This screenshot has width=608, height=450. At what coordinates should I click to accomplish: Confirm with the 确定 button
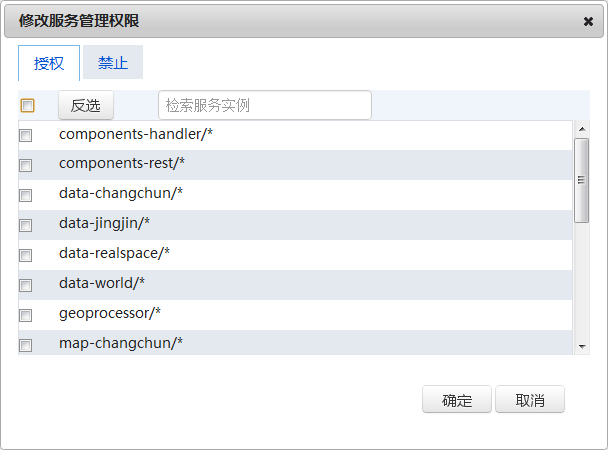tap(456, 400)
